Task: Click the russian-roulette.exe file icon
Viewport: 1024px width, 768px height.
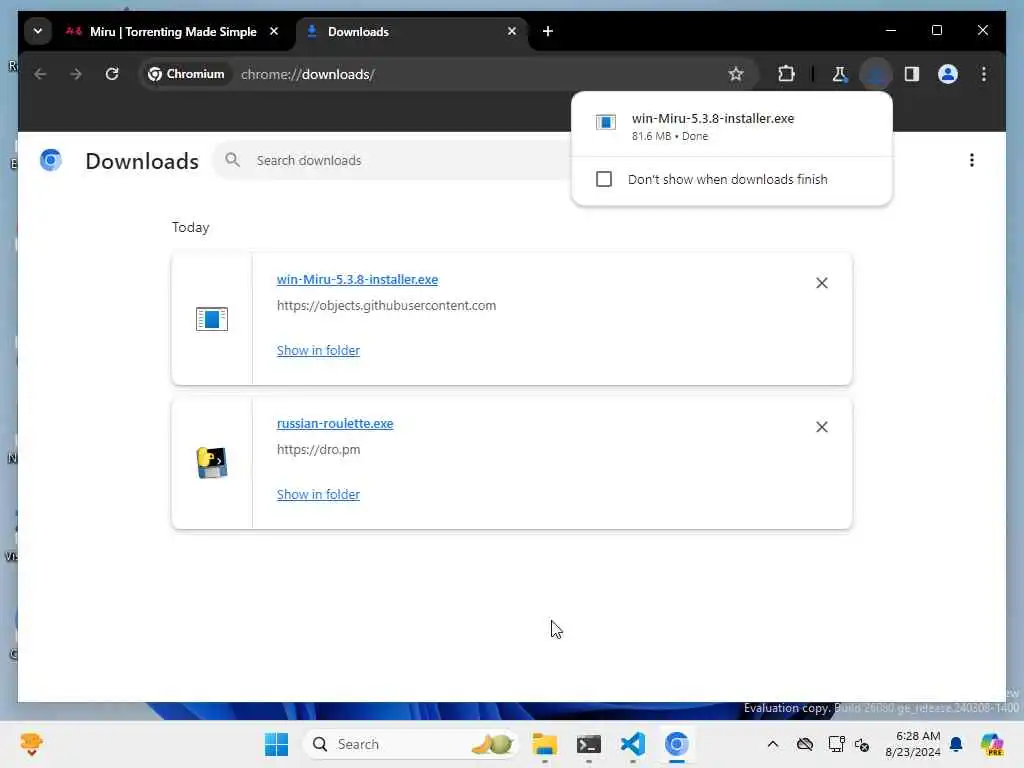Action: [212, 463]
